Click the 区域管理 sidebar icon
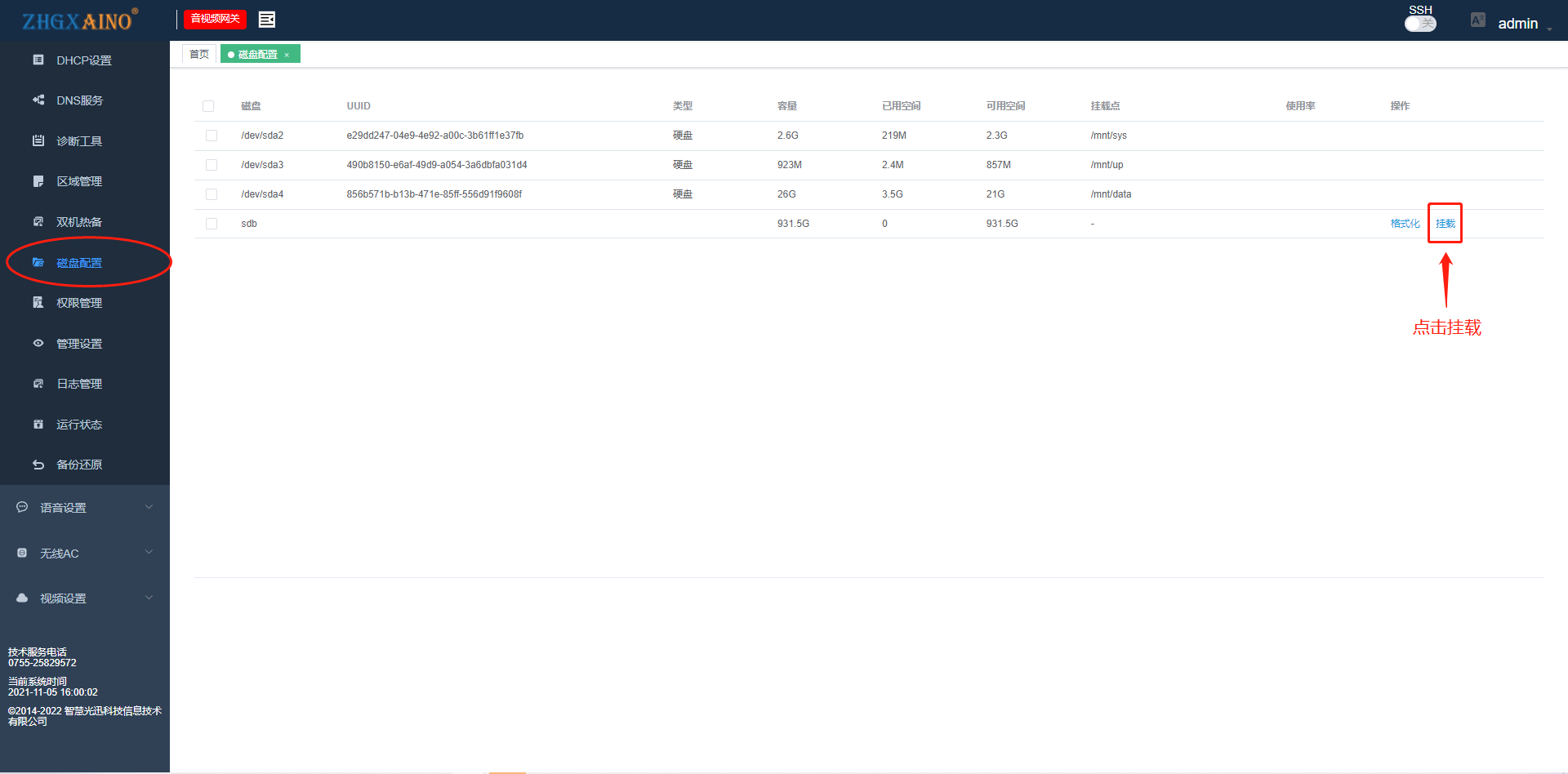The width and height of the screenshot is (1568, 774). coord(38,181)
